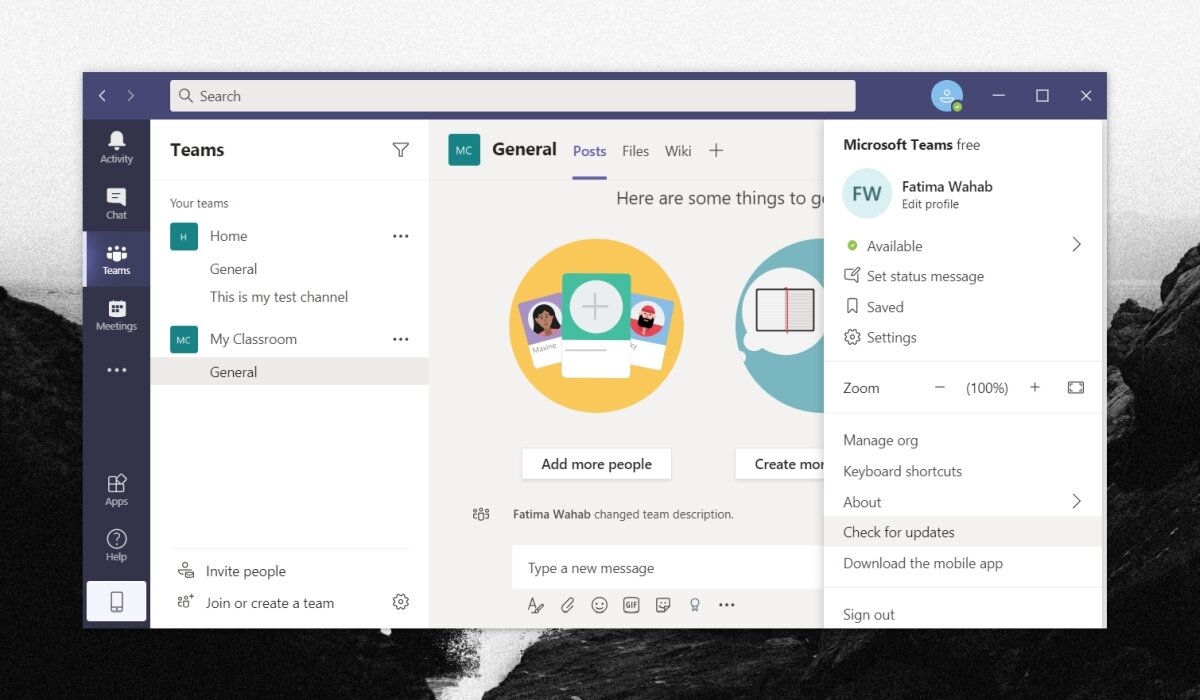Toggle full screen zoom mode
1200x700 pixels.
(1075, 388)
